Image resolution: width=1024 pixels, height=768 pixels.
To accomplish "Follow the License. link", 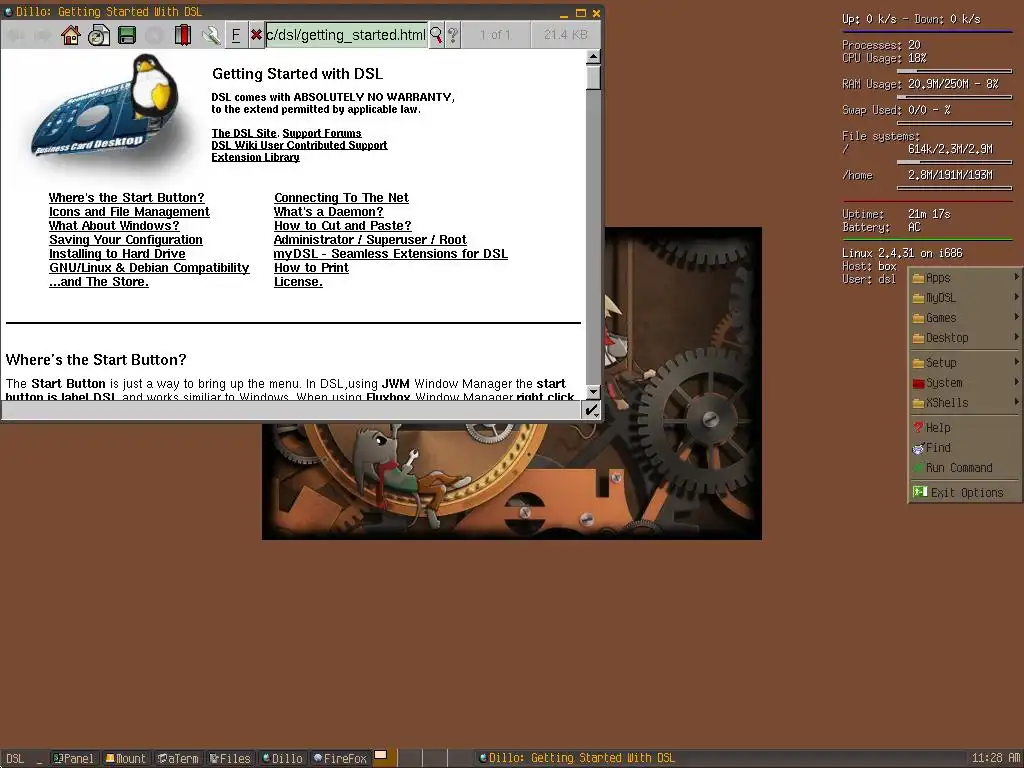I will coord(298,281).
